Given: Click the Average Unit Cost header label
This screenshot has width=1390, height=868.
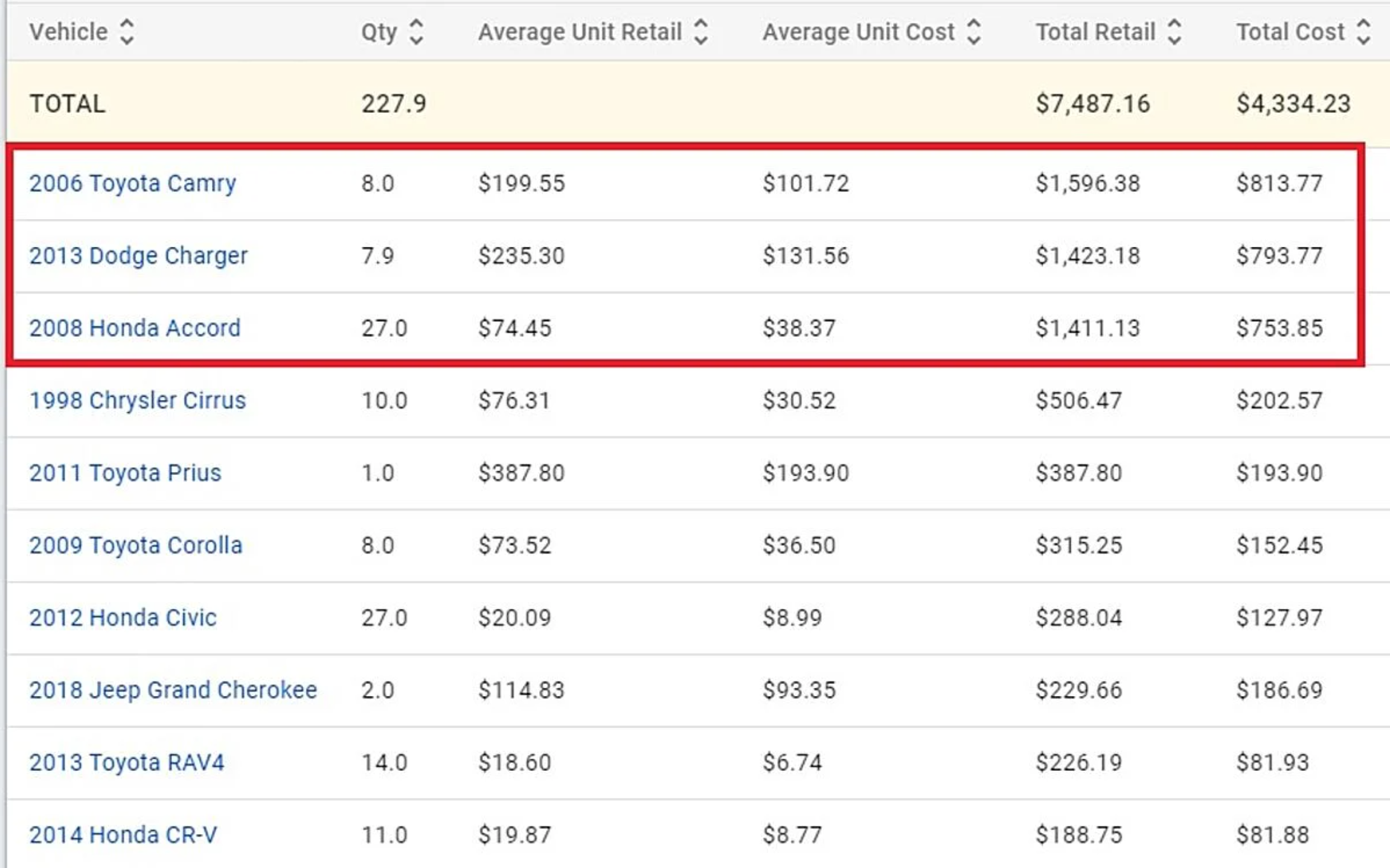Looking at the screenshot, I should point(858,32).
